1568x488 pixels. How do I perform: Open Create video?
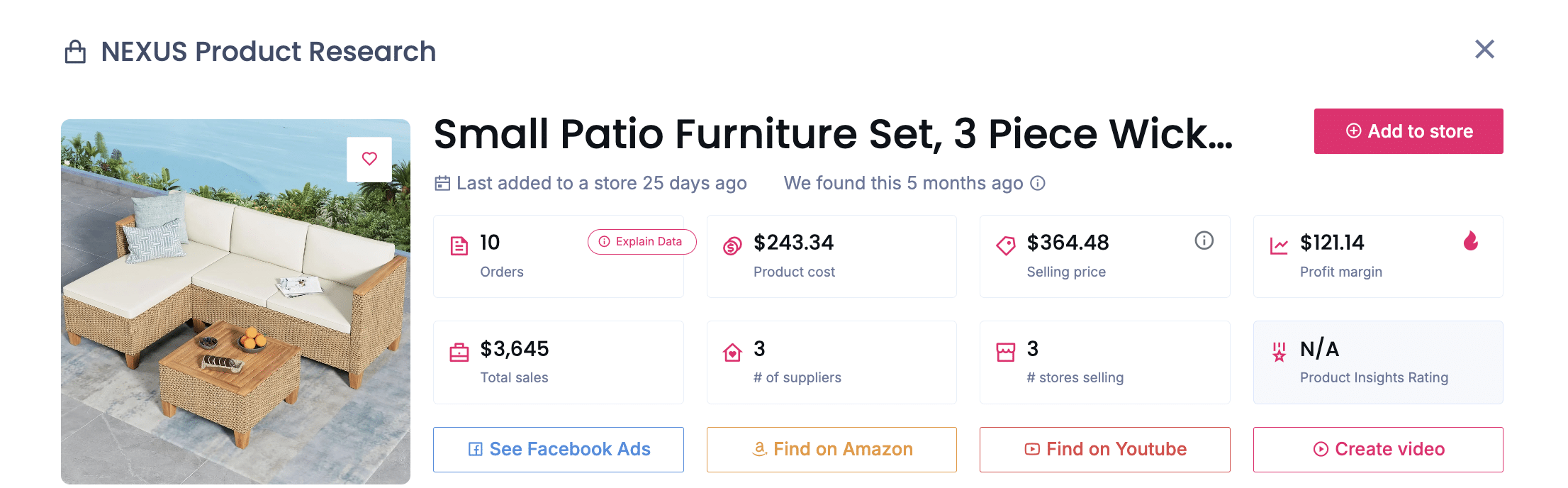(1377, 448)
